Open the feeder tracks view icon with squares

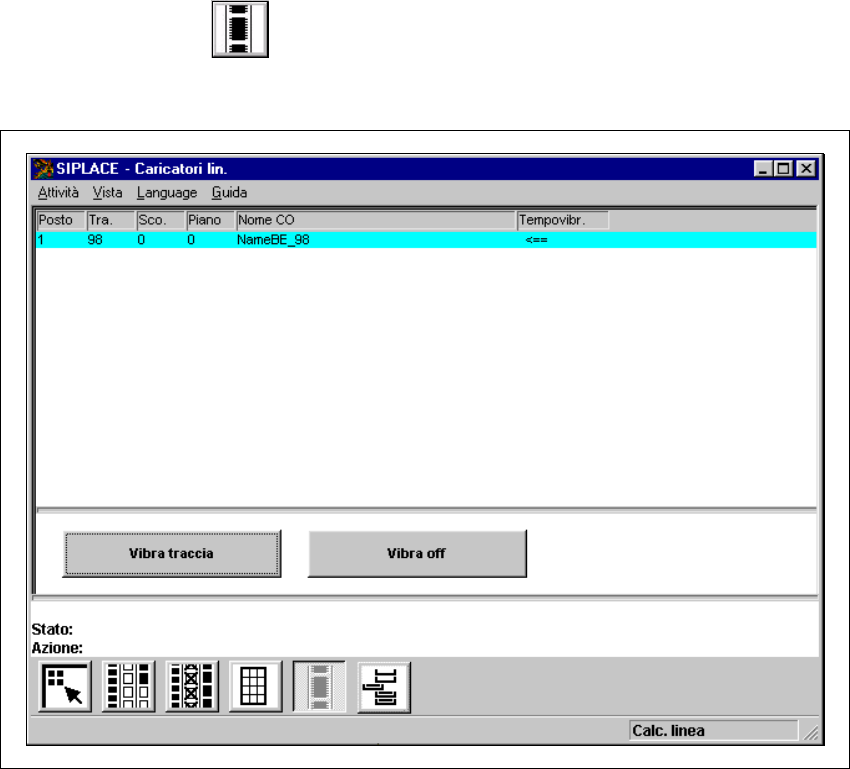128,687
